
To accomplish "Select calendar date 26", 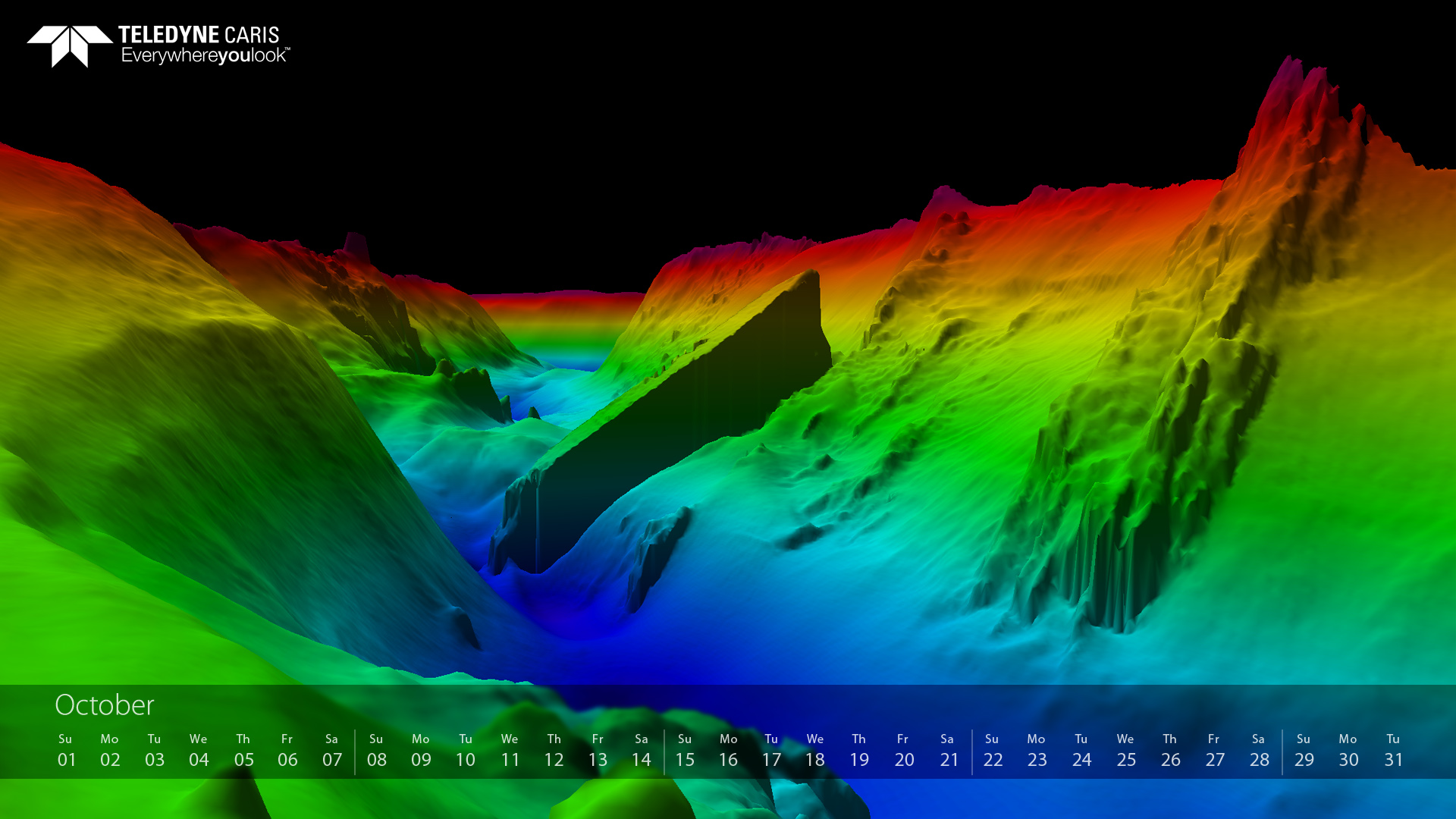I will point(1171,760).
